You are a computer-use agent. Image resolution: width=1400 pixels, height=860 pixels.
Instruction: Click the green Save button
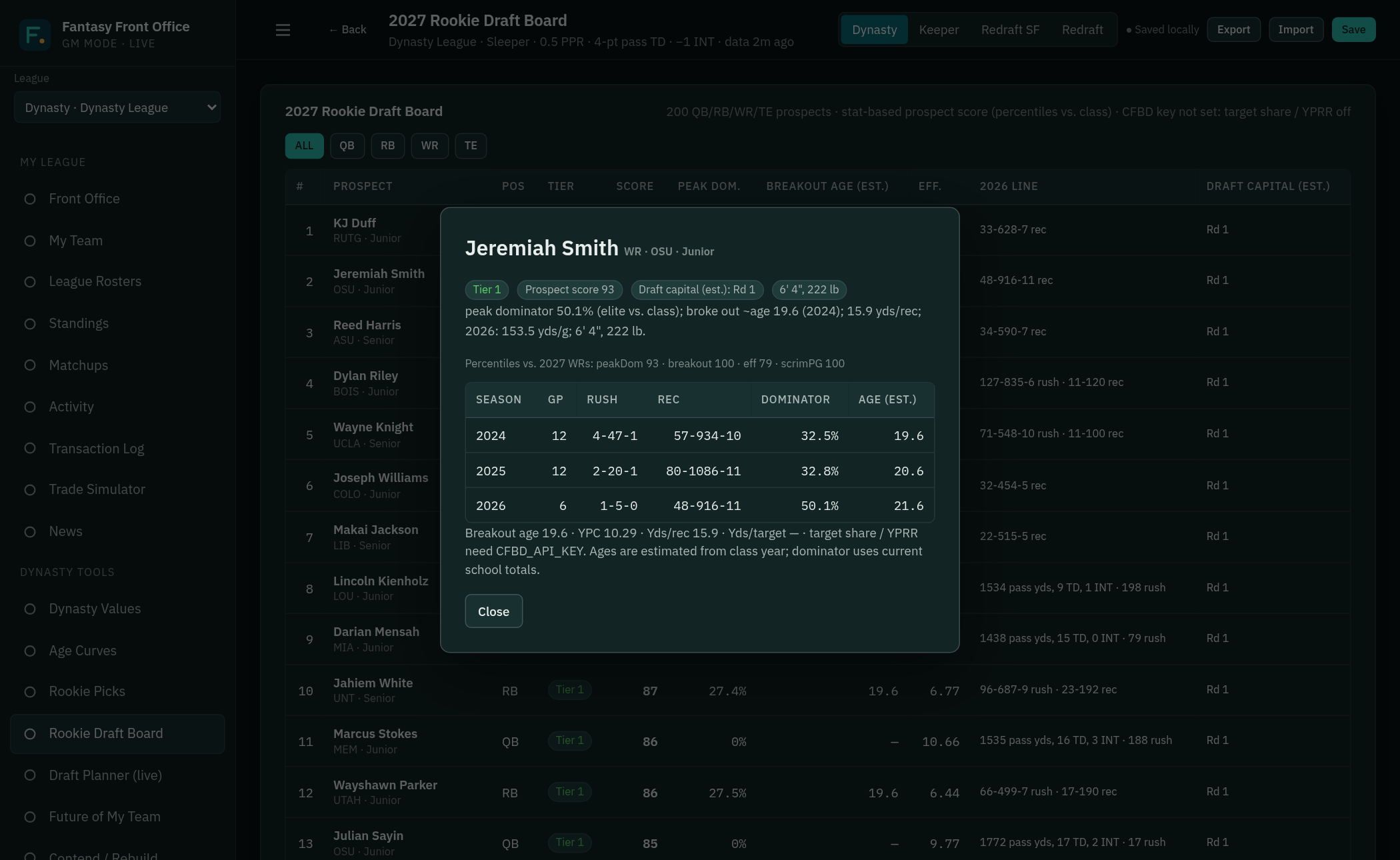point(1353,30)
